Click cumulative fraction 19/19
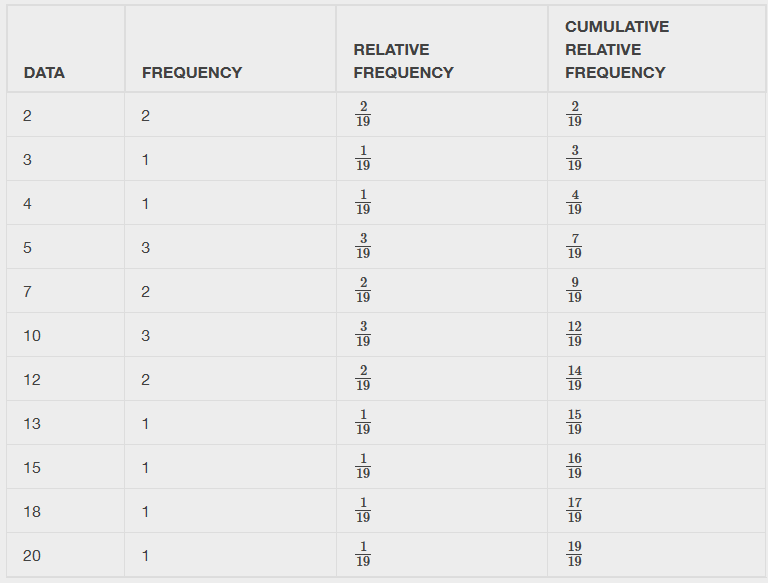Viewport: 768px width, 583px height. (x=574, y=555)
